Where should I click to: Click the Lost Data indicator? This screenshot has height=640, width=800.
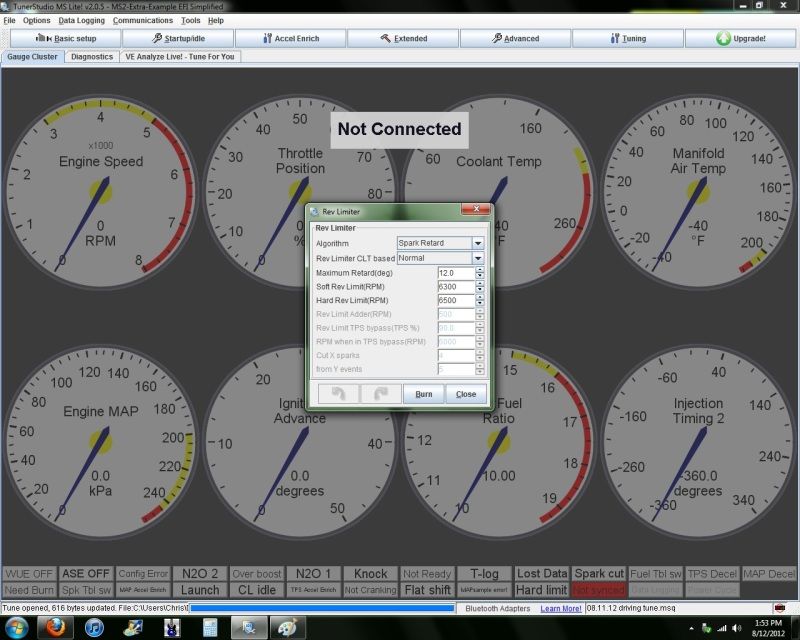coord(541,574)
